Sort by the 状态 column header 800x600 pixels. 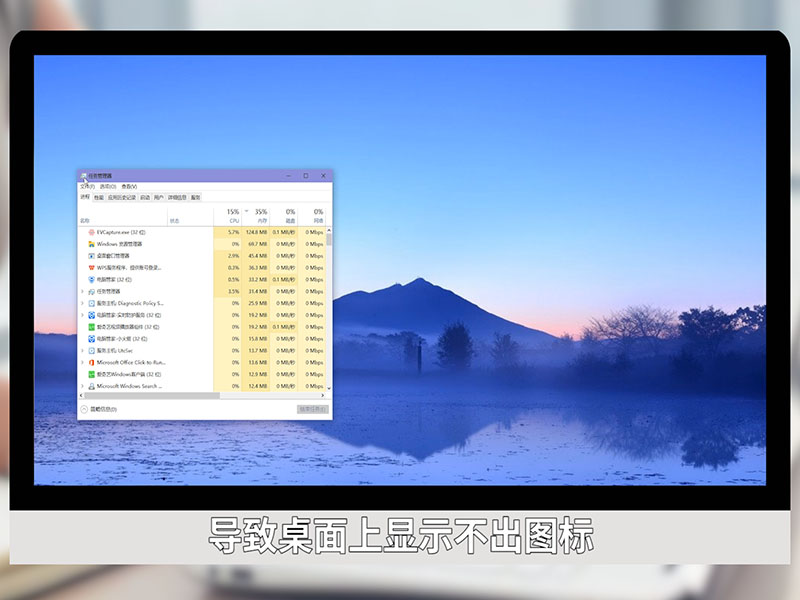[x=190, y=216]
